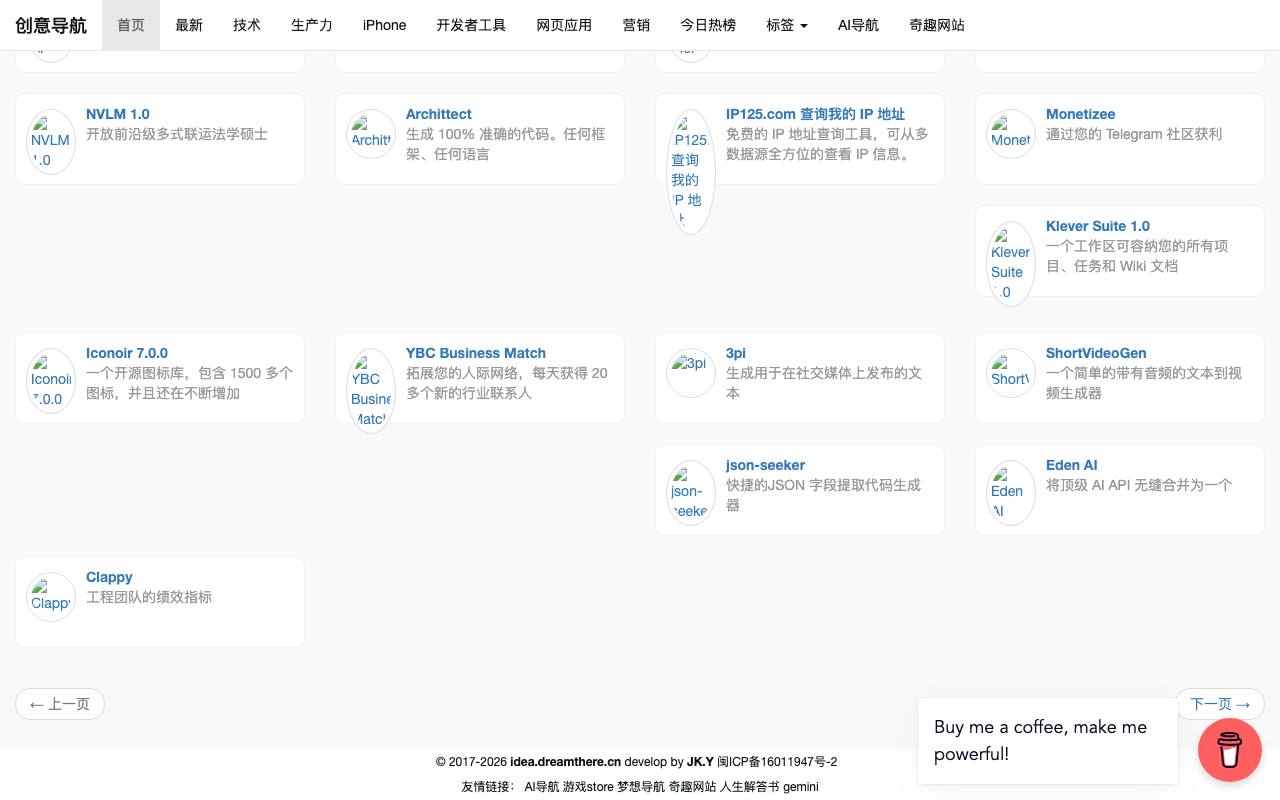Click the Clappy logo thumbnail

point(51,597)
